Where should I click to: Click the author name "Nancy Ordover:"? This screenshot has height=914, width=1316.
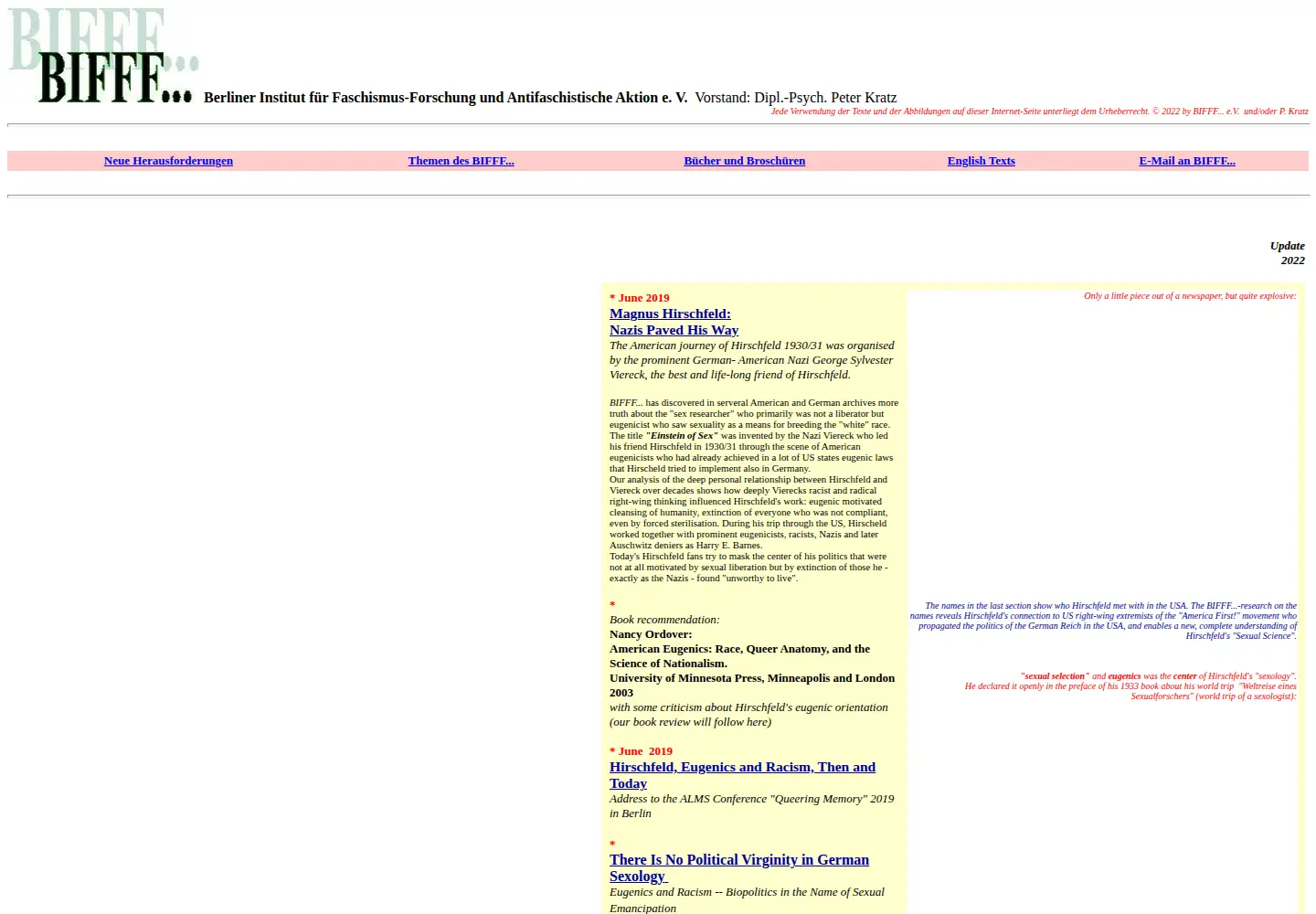(x=651, y=634)
